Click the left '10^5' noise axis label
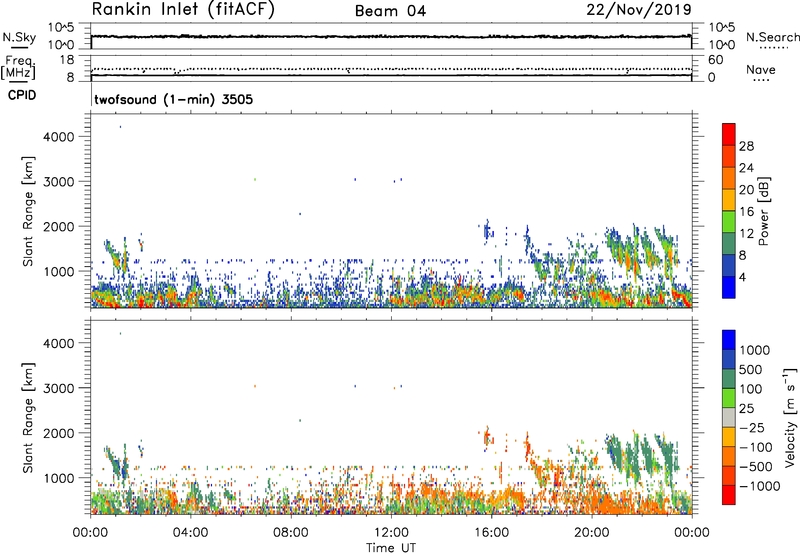The image size is (800, 554). coord(61,28)
